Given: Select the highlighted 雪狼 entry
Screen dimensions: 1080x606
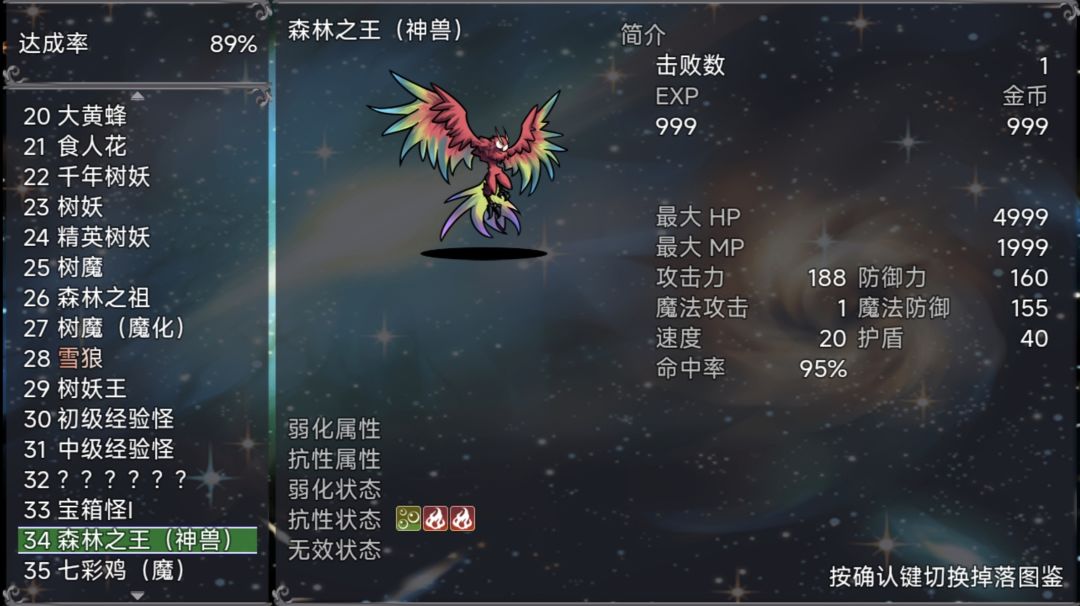Looking at the screenshot, I should coord(138,358).
